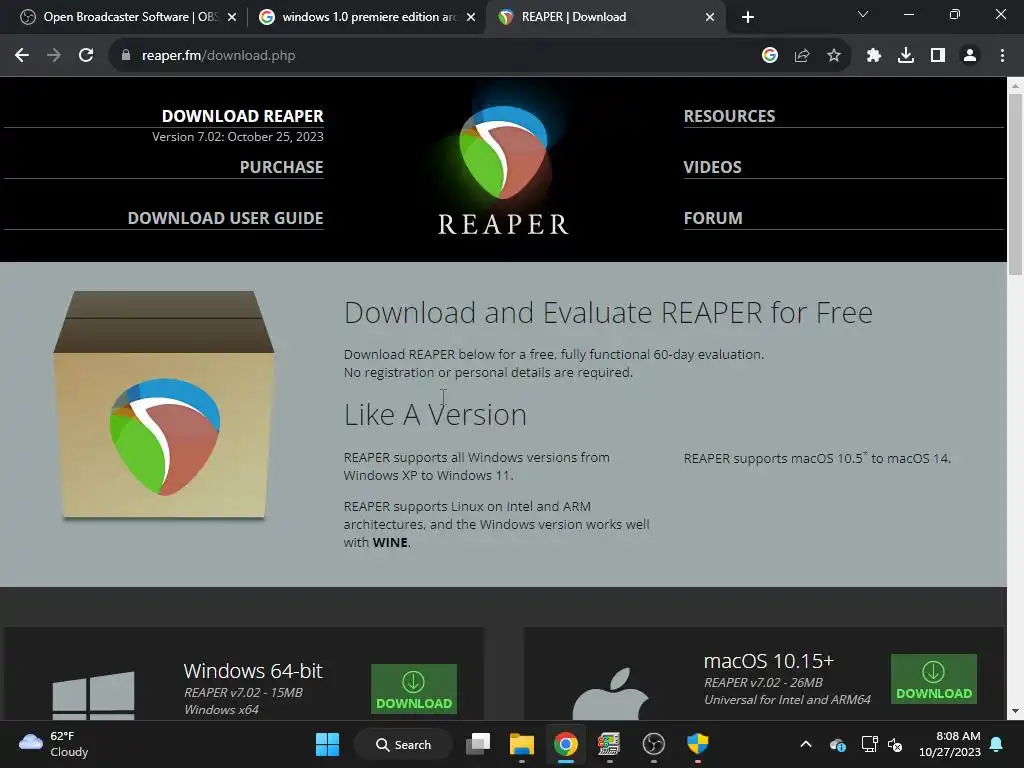Download REAPER for macOS 10.15+
Image resolution: width=1024 pixels, height=768 pixels.
click(x=934, y=679)
